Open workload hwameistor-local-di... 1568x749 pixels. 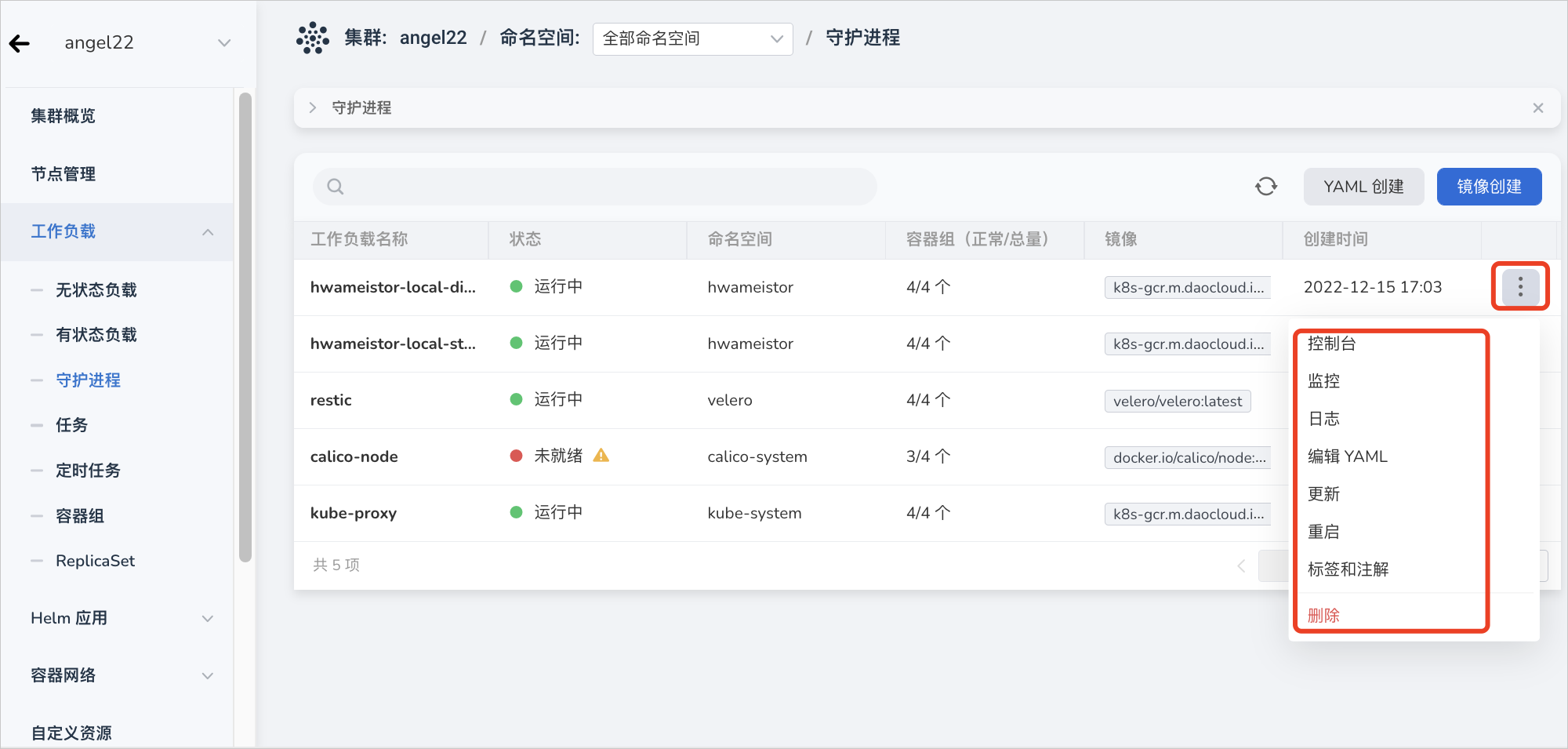[393, 287]
